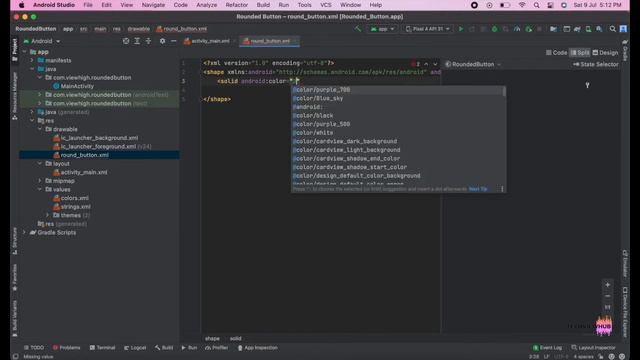
Task: Open the VCS menu
Action: pos(326,5)
